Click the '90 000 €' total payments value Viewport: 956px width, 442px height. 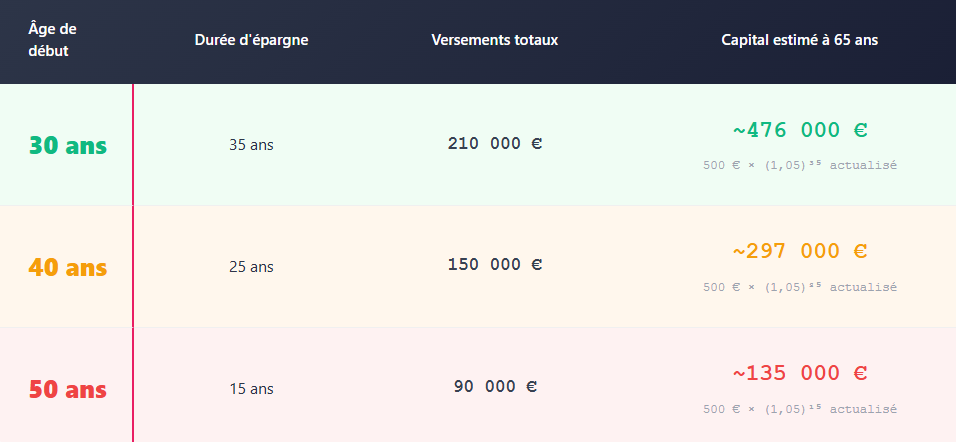click(494, 387)
